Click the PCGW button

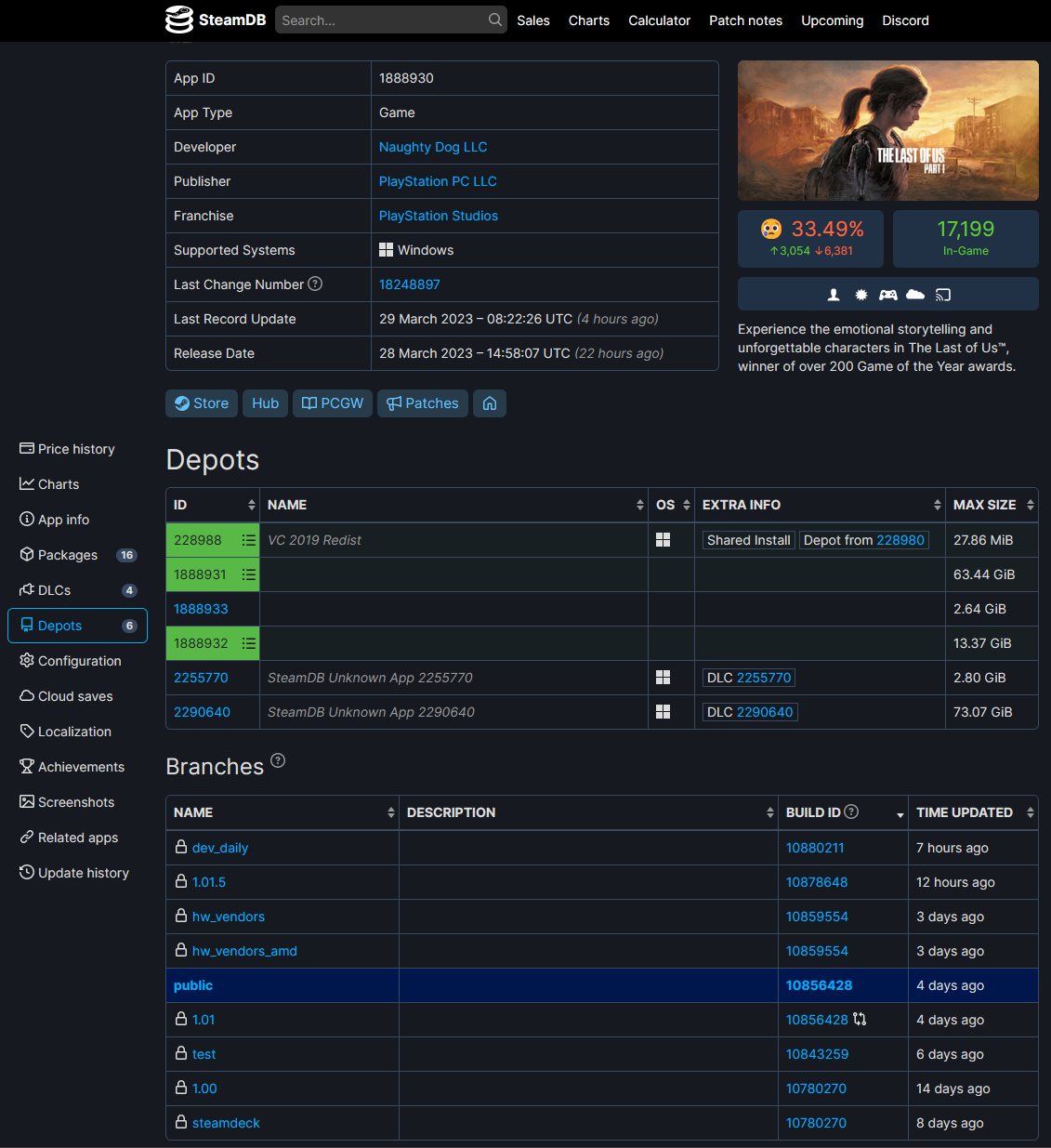333,403
